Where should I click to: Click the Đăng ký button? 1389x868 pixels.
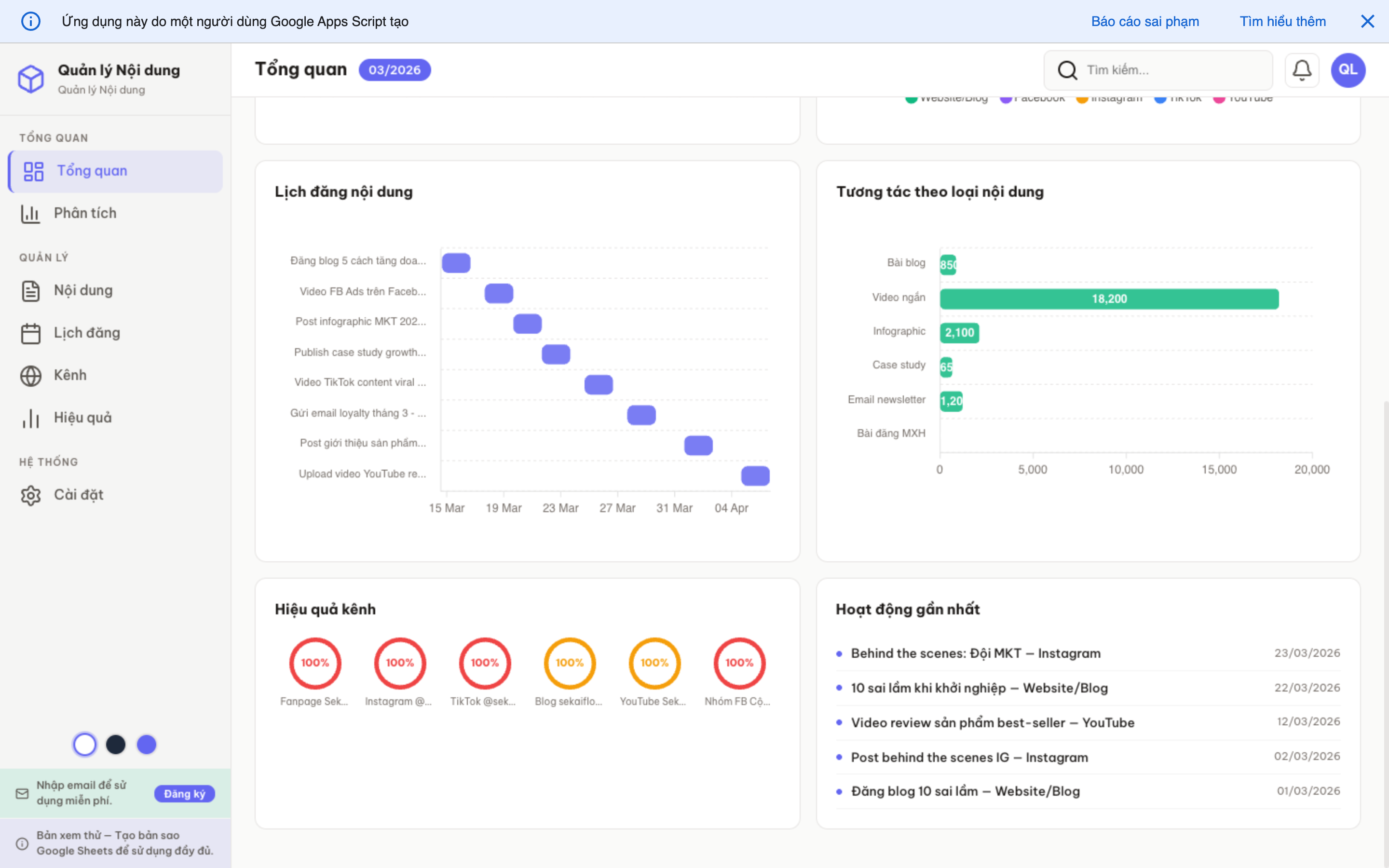[184, 793]
